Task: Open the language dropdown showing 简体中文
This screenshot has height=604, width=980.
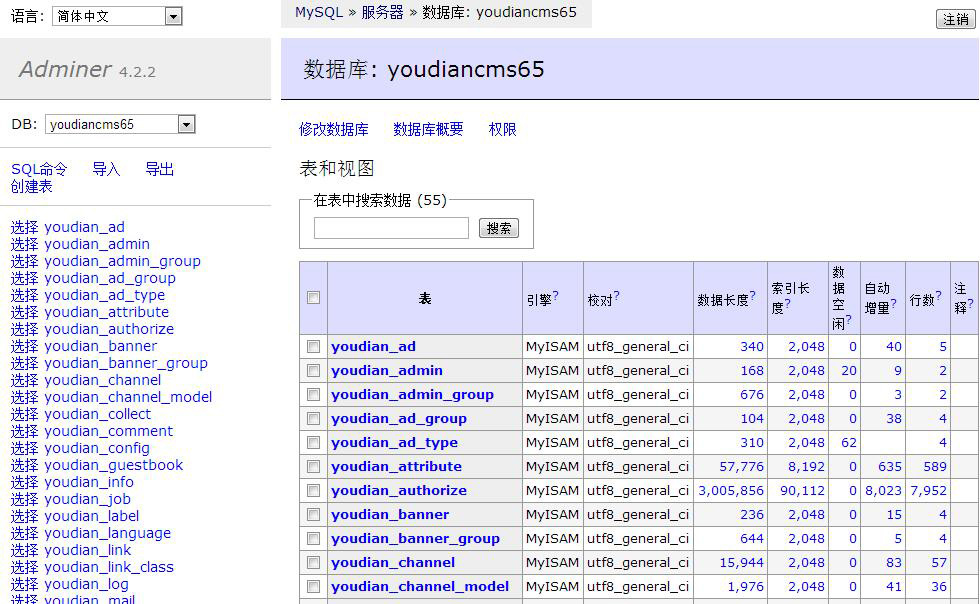Action: coord(117,16)
